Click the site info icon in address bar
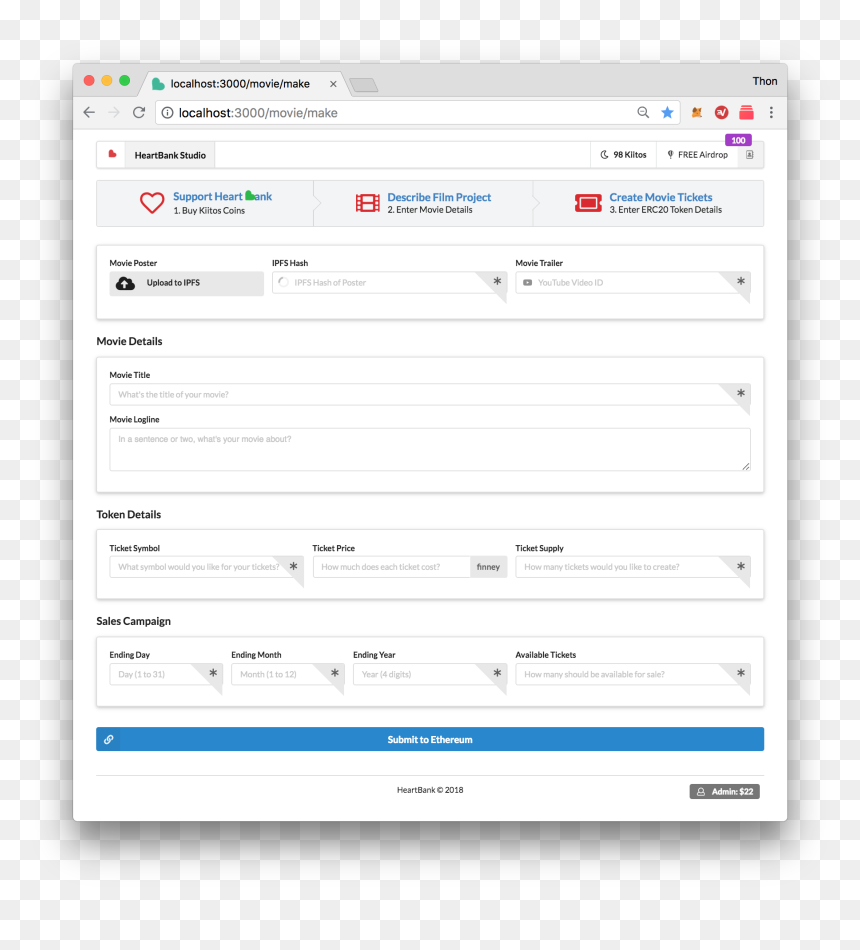Image resolution: width=860 pixels, height=950 pixels. pyautogui.click(x=168, y=113)
